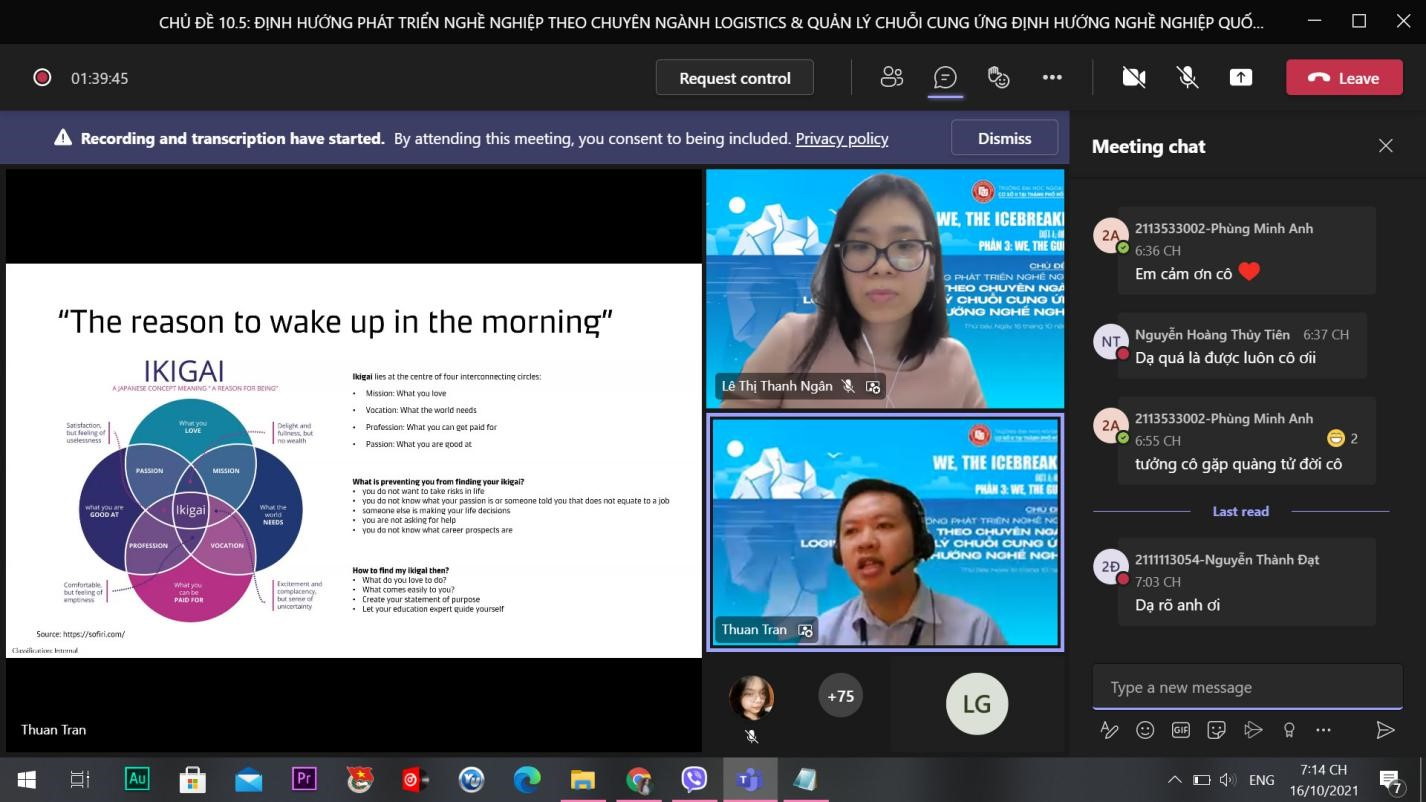Open the GIF picker in chat

[x=1181, y=730]
